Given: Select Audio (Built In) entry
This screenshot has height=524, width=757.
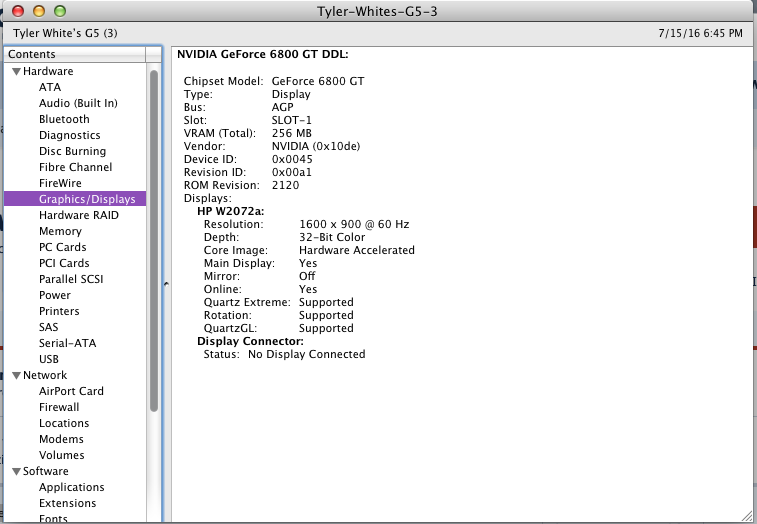Looking at the screenshot, I should click(x=78, y=103).
